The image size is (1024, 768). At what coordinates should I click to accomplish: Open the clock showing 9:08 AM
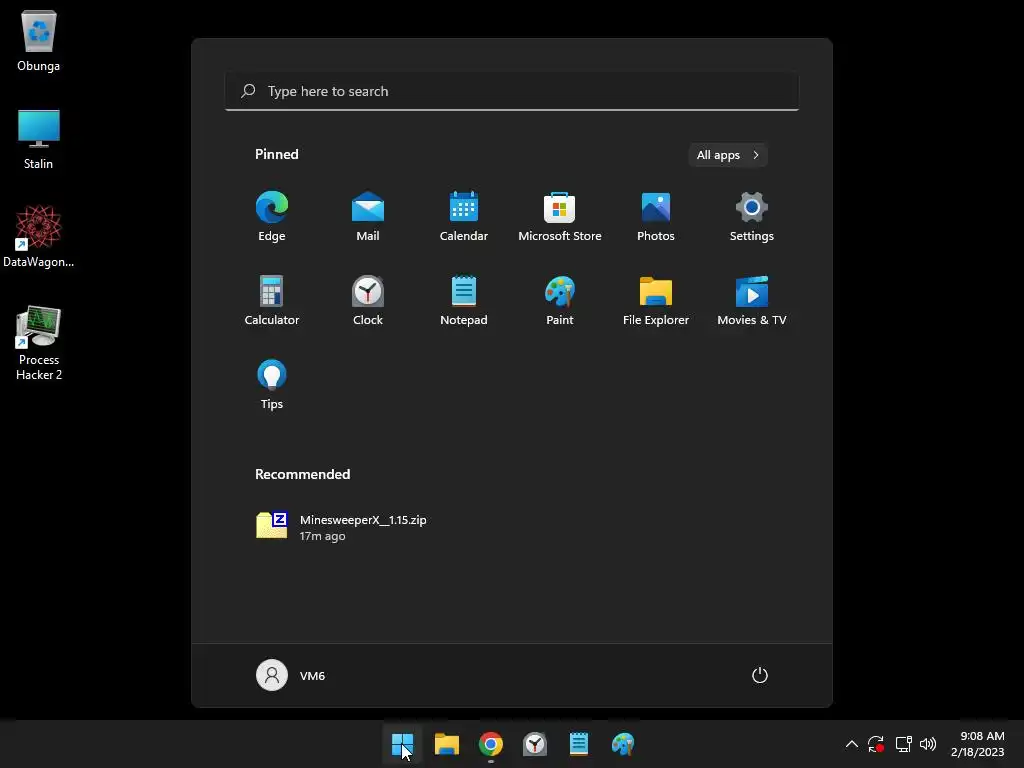[978, 744]
